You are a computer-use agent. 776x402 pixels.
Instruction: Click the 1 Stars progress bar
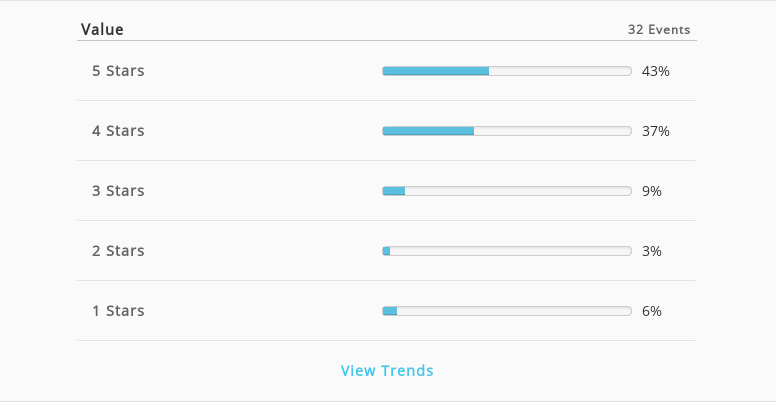pyautogui.click(x=507, y=311)
